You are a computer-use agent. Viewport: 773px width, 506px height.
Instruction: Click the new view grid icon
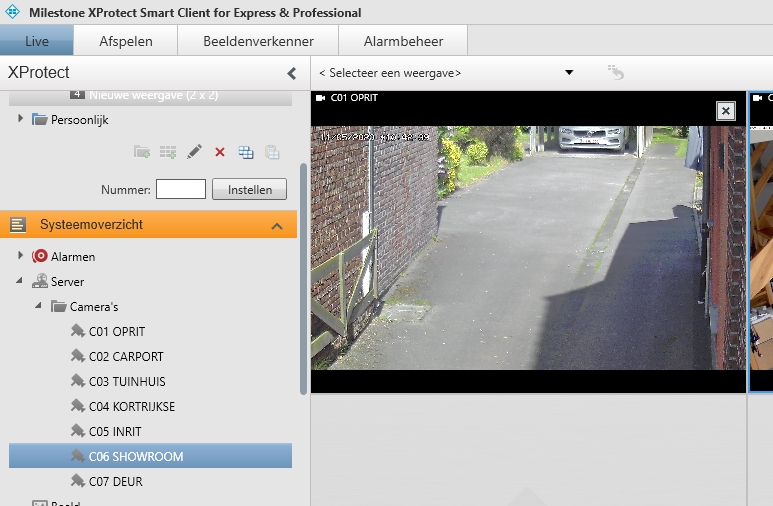point(168,152)
